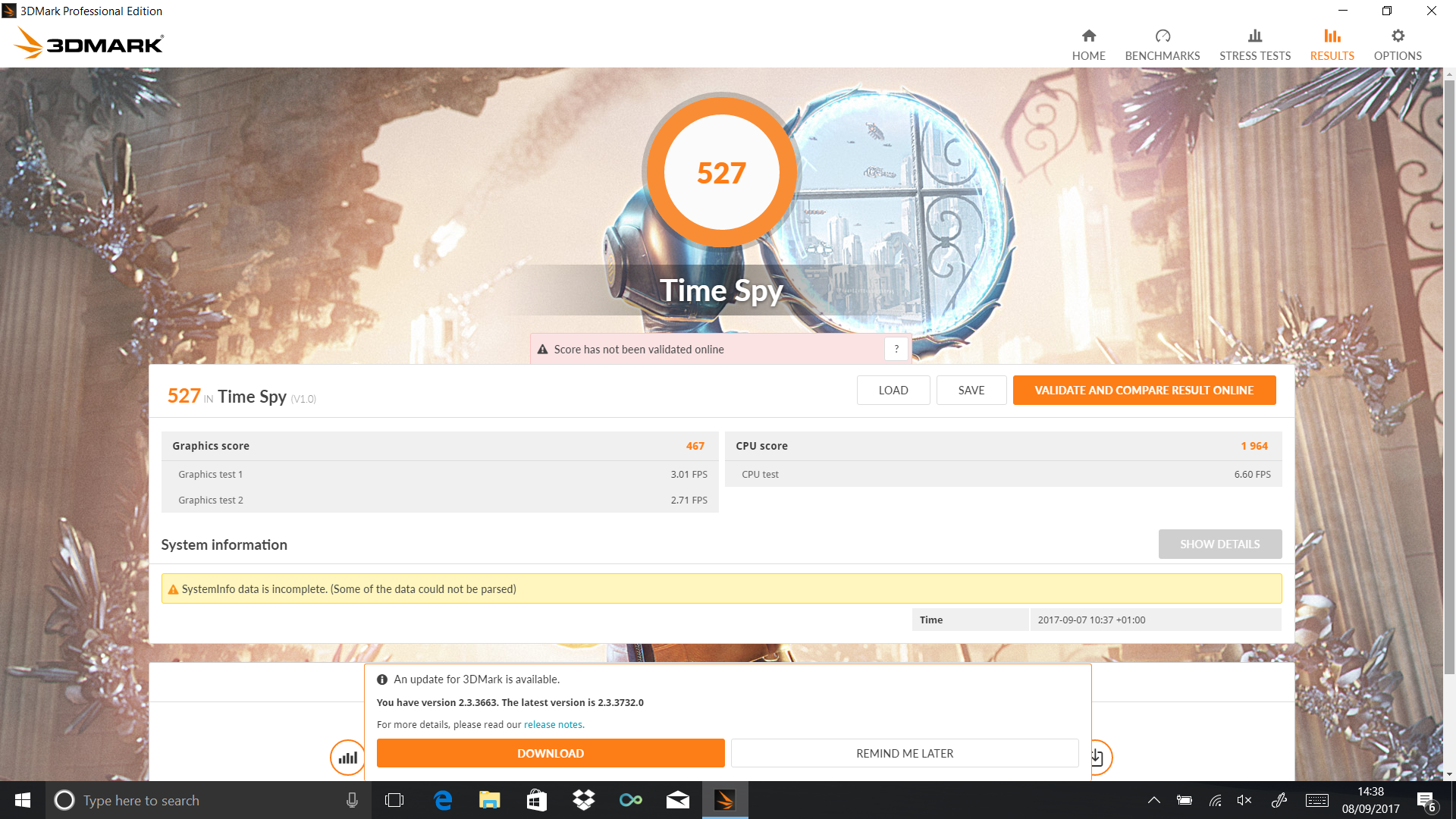Viewport: 1456px width, 819px height.
Task: Switch to the Results tab
Action: point(1332,45)
